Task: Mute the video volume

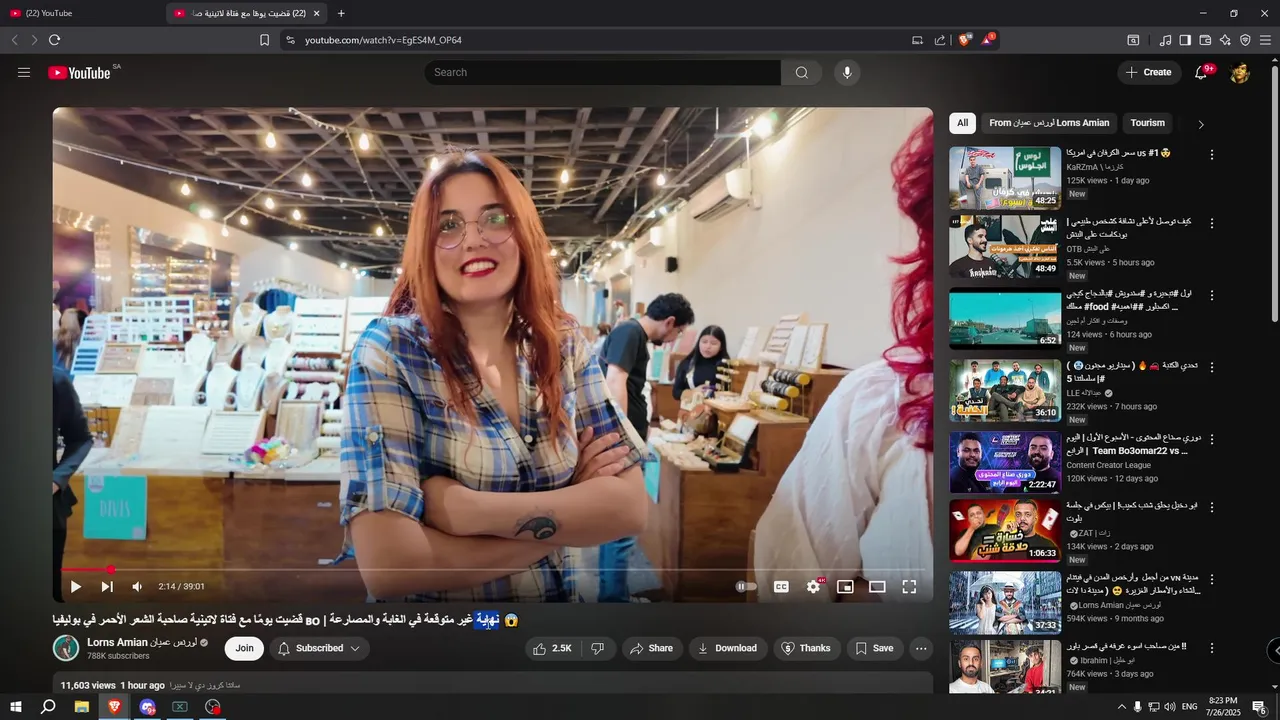Action: coord(137,587)
